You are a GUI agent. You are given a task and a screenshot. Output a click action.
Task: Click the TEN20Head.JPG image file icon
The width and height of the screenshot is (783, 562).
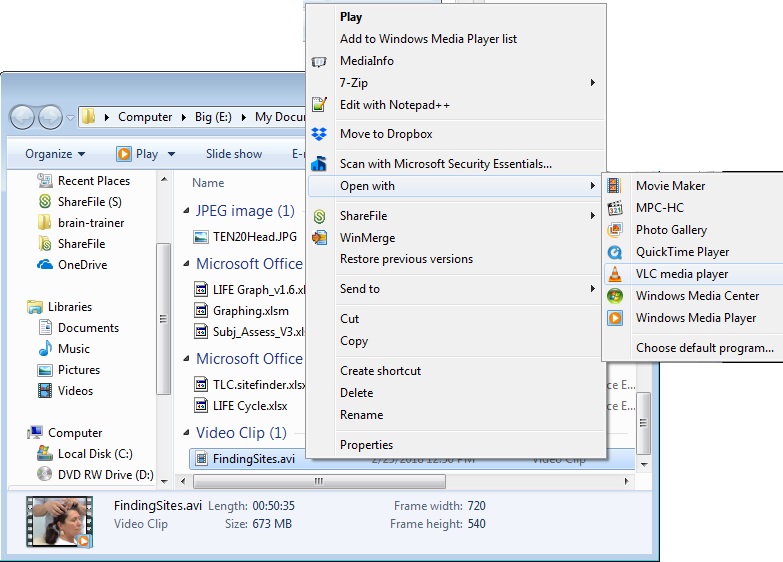click(201, 236)
